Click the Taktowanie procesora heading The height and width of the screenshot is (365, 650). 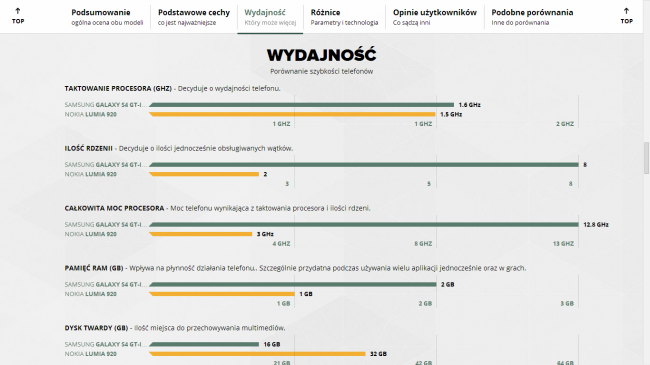point(118,88)
